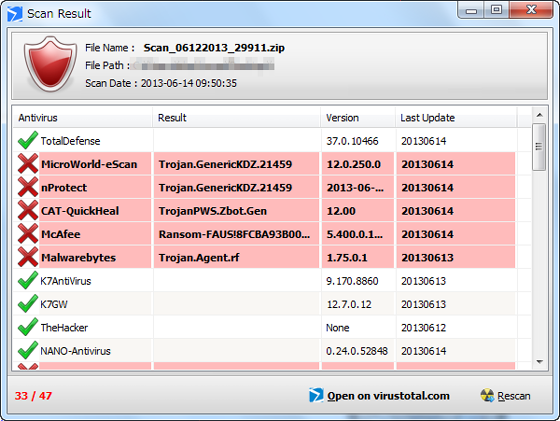This screenshot has width=560, height=421.
Task: Click the red X beside CAT-QuickHeal
Action: click(28, 210)
